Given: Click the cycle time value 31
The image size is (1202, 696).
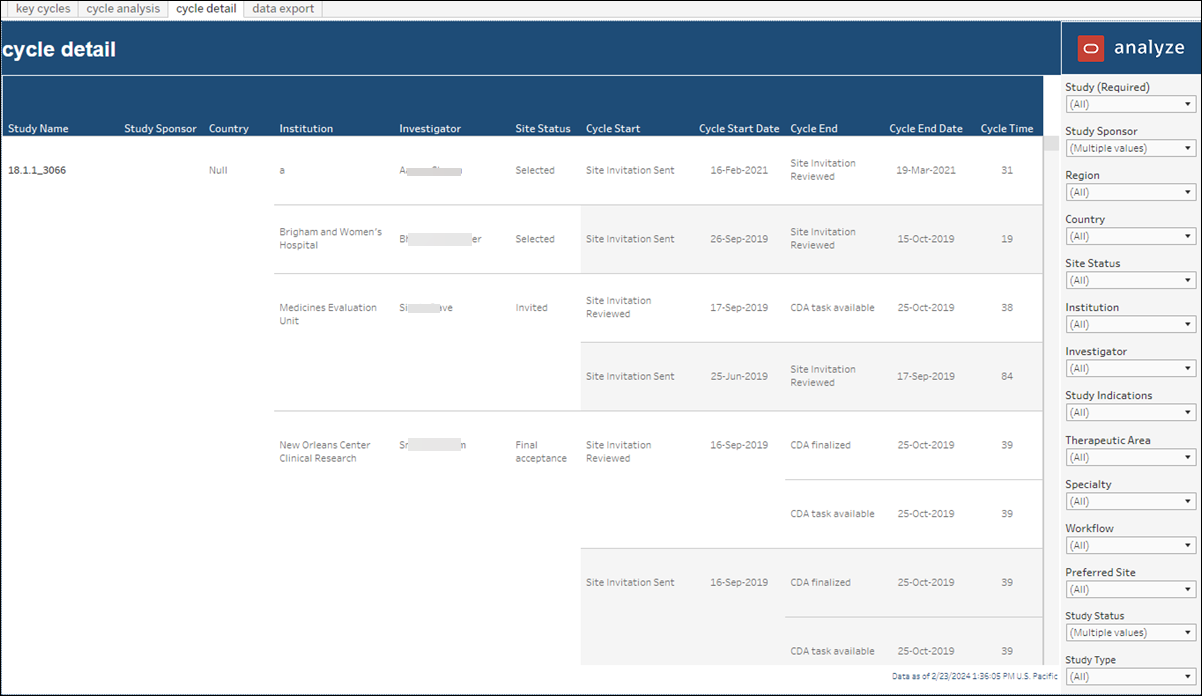Looking at the screenshot, I should coord(1007,170).
